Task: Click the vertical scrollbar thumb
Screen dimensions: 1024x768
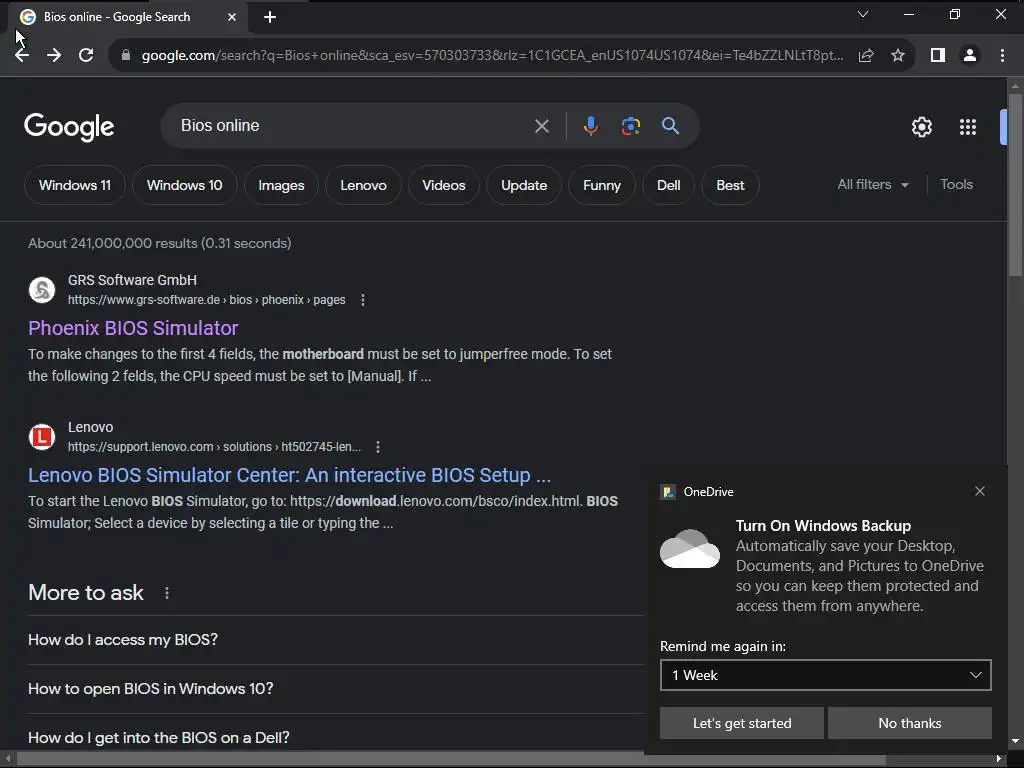Action: tap(1015, 186)
